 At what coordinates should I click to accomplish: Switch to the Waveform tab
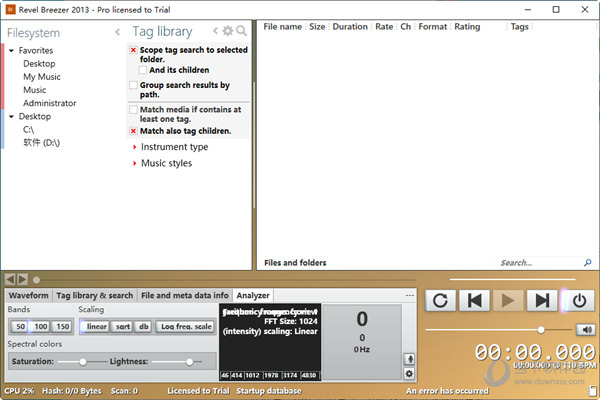coord(29,296)
